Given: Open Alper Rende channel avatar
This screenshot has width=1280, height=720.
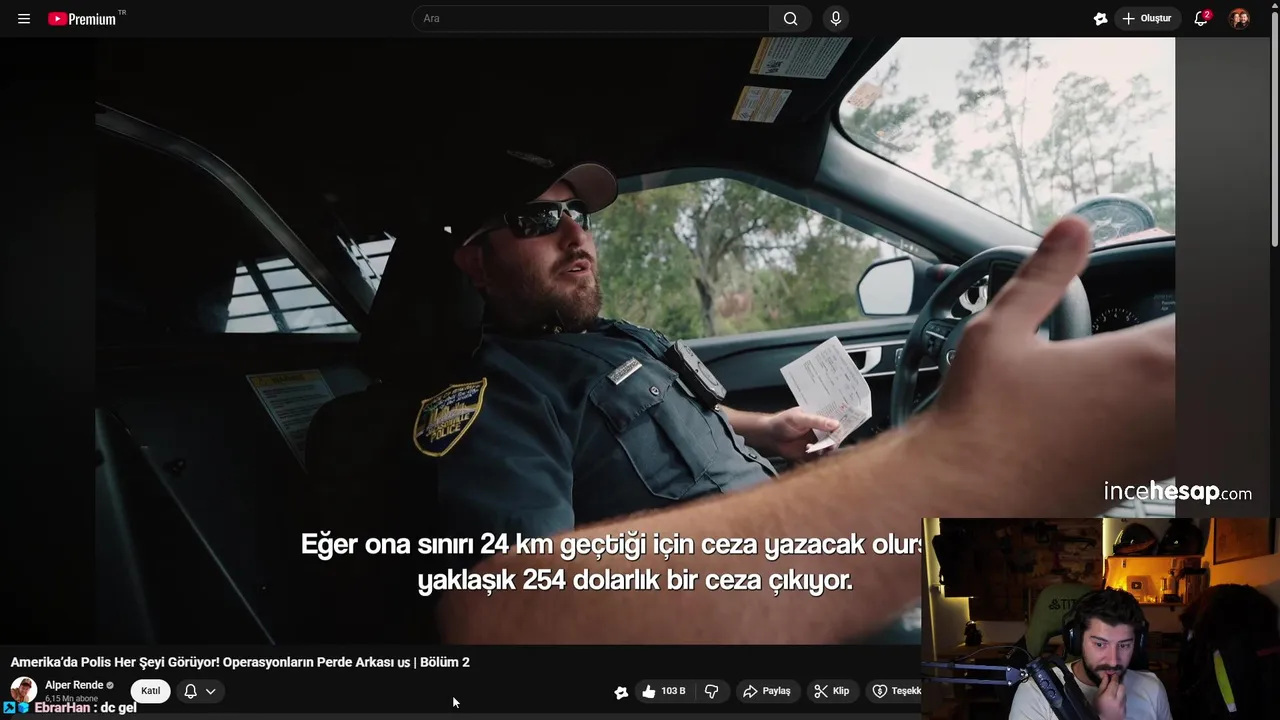Looking at the screenshot, I should tap(24, 690).
